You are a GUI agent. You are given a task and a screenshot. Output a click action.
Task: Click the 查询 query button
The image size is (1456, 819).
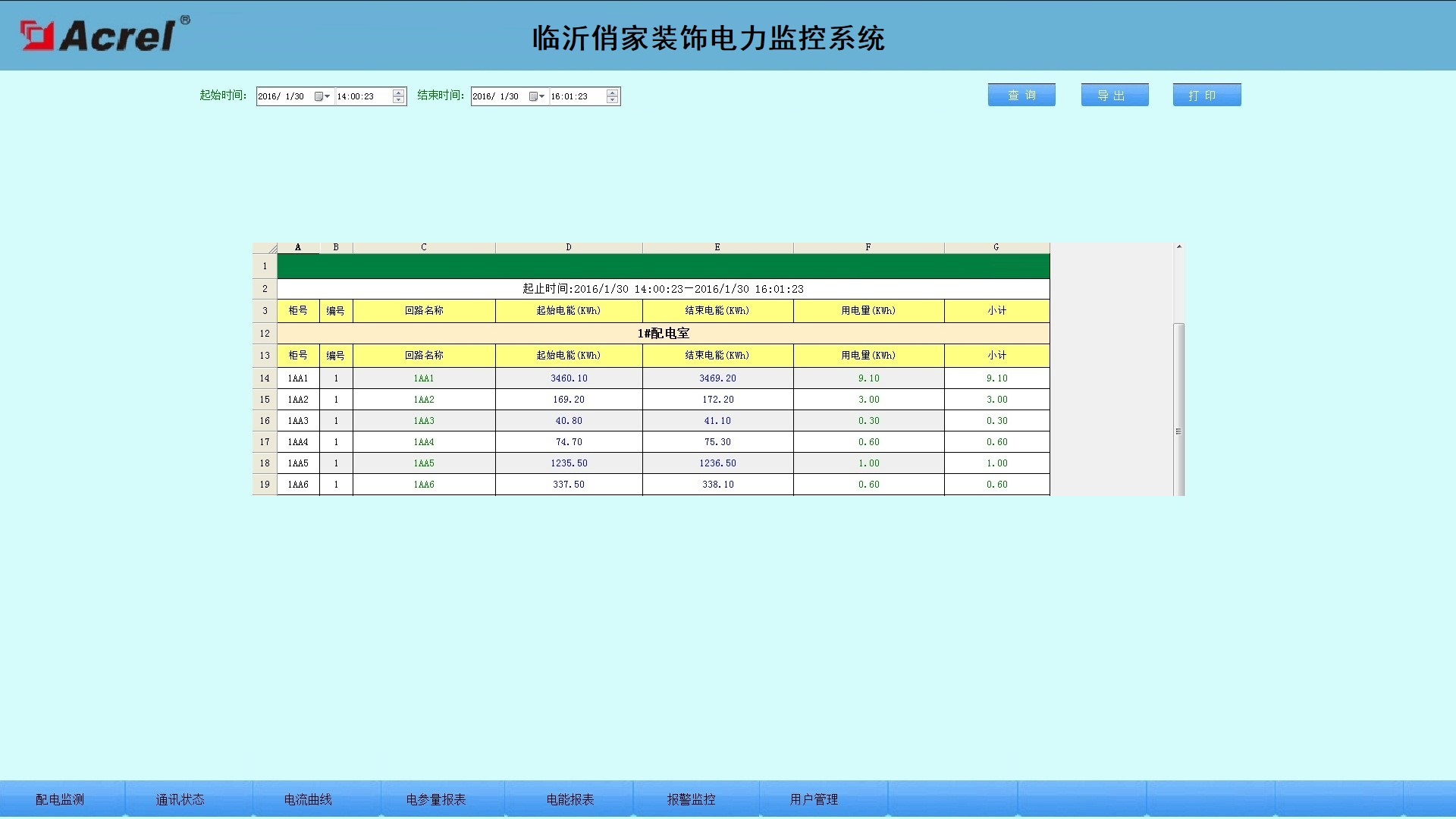pyautogui.click(x=1021, y=95)
